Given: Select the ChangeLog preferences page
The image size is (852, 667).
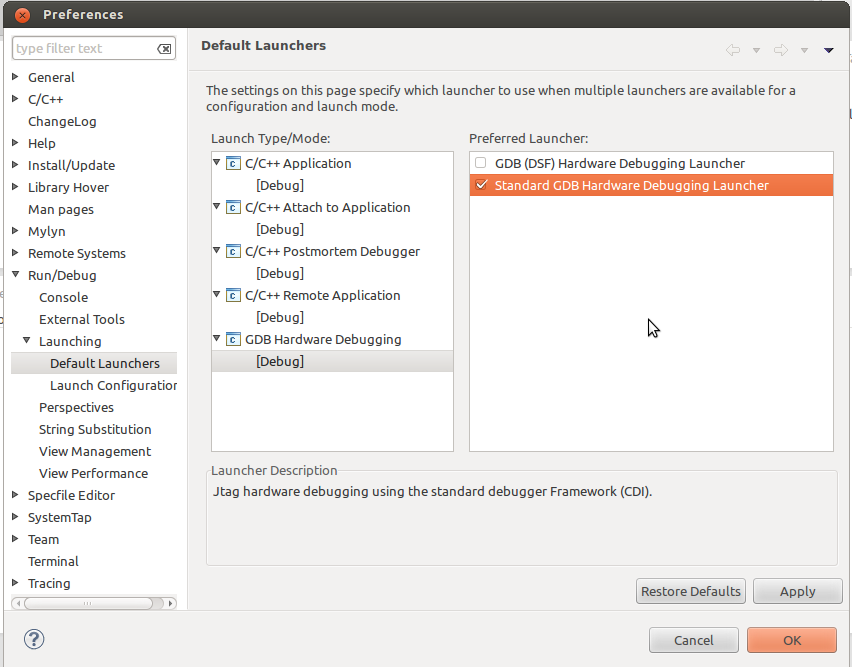Looking at the screenshot, I should [x=62, y=122].
